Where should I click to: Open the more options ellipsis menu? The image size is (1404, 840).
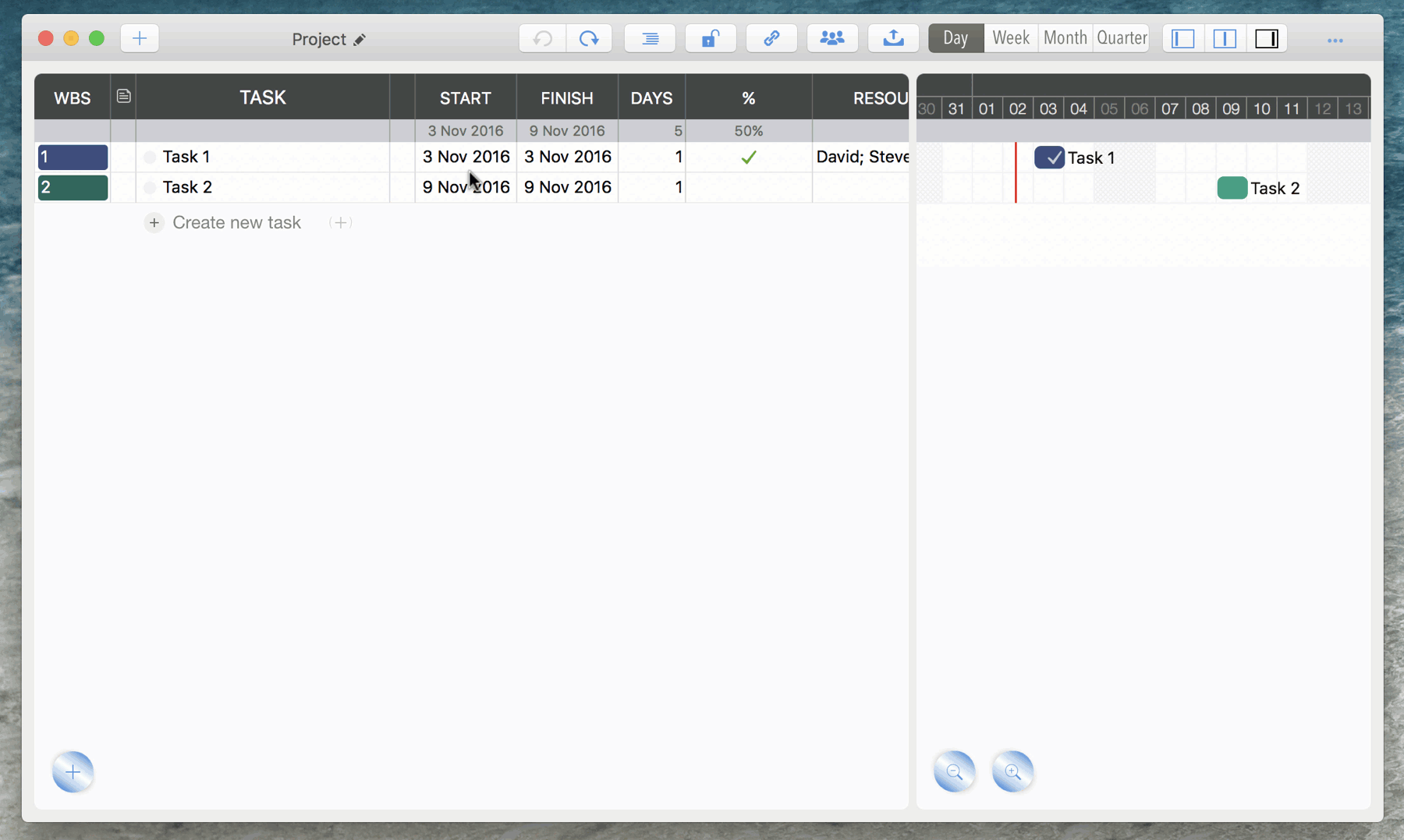point(1335,40)
